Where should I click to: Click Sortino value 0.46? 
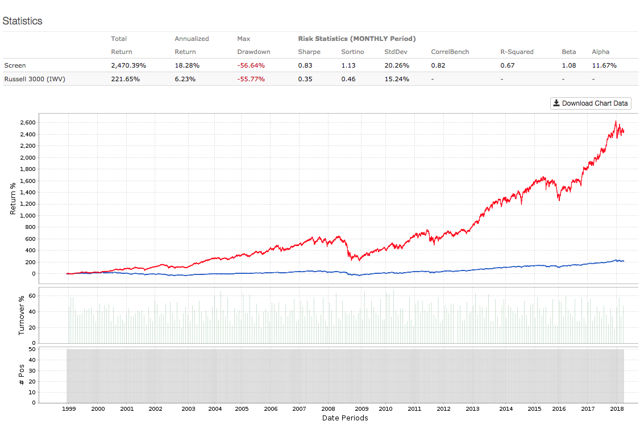[348, 79]
